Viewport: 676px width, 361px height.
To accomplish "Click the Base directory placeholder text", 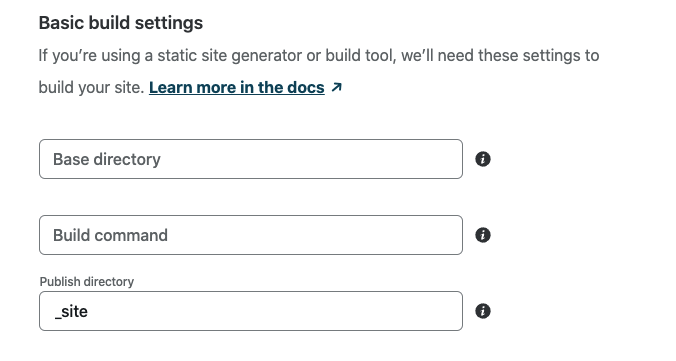I will click(106, 160).
